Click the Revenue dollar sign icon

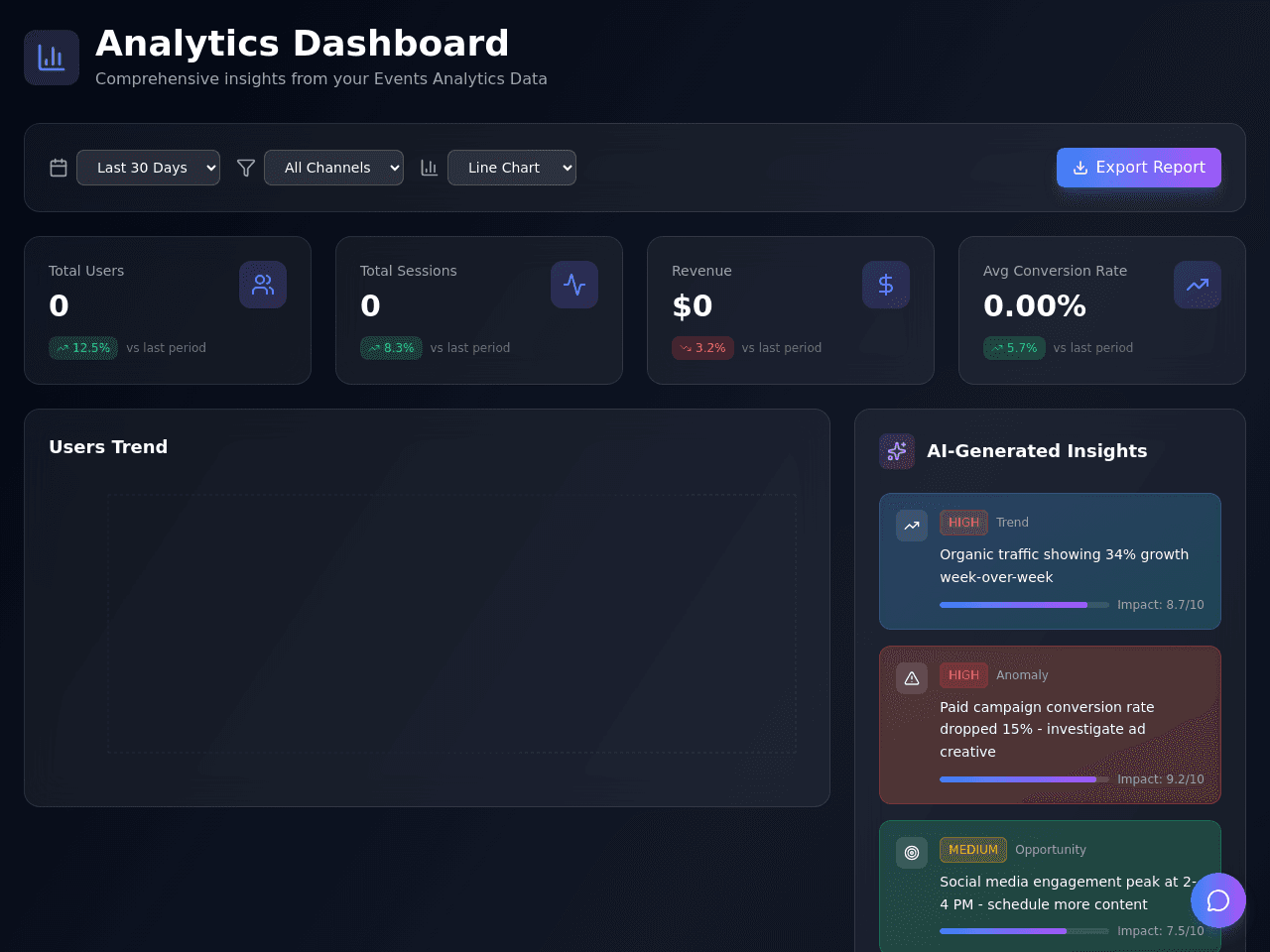886,285
